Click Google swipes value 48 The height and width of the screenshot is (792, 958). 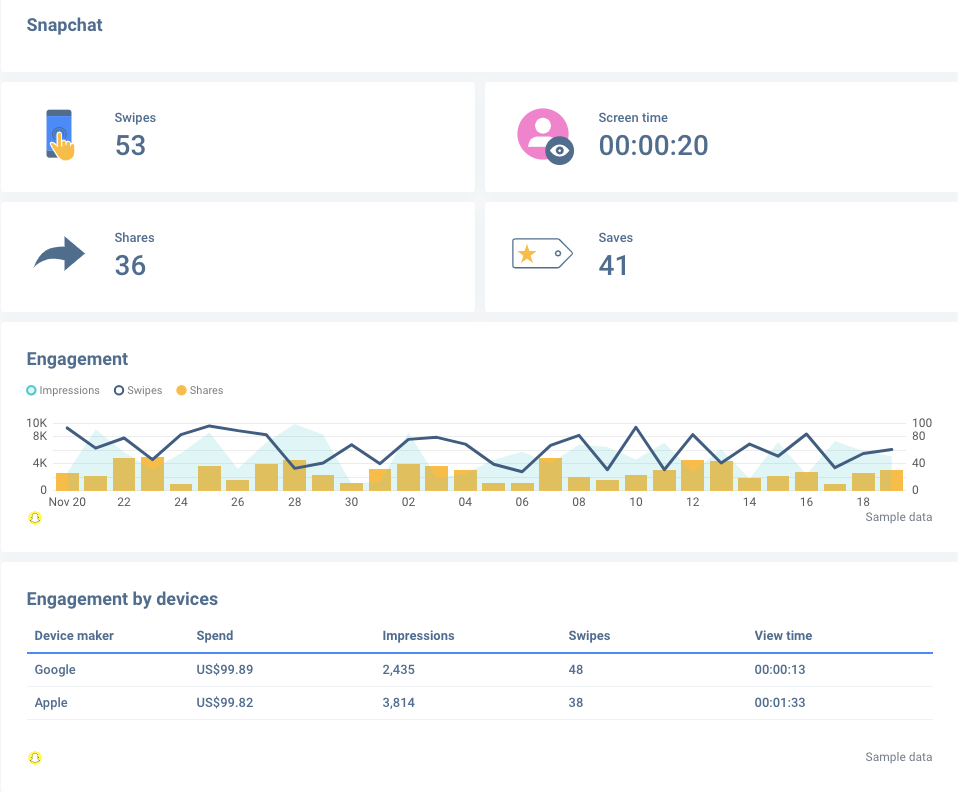pyautogui.click(x=576, y=670)
